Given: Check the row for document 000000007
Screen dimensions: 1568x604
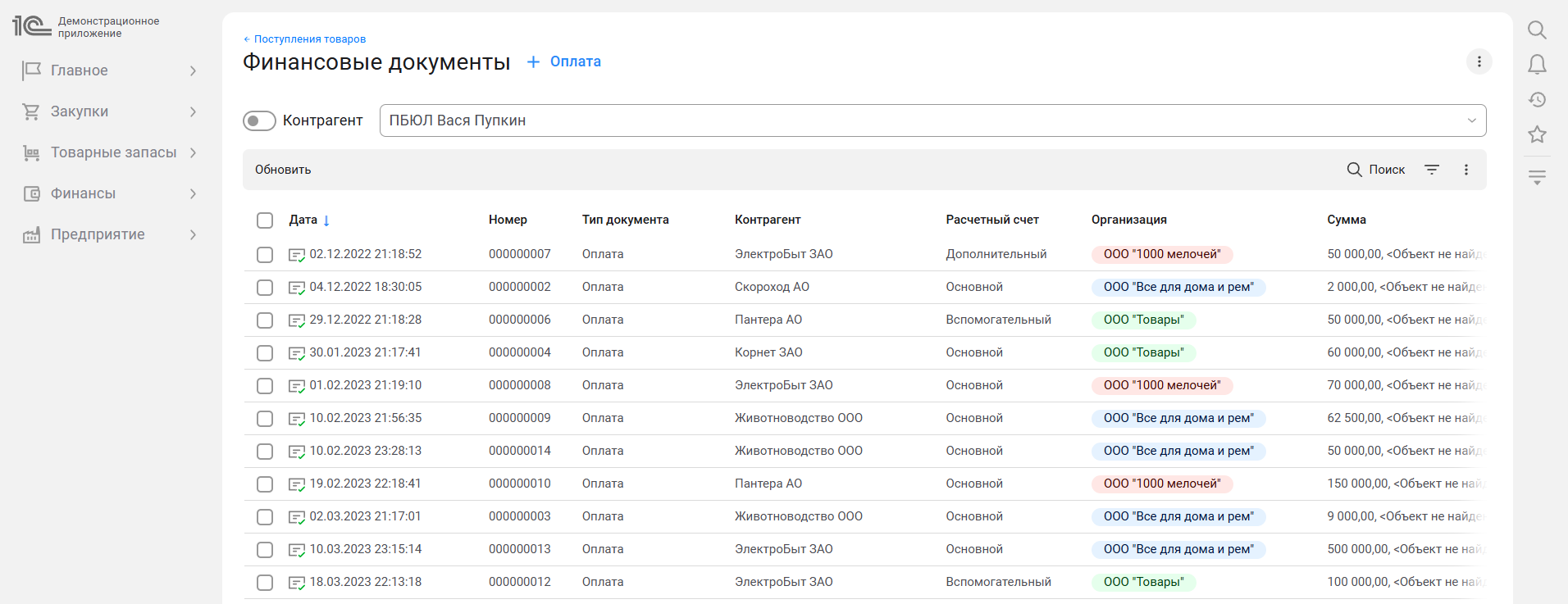Looking at the screenshot, I should pos(265,255).
